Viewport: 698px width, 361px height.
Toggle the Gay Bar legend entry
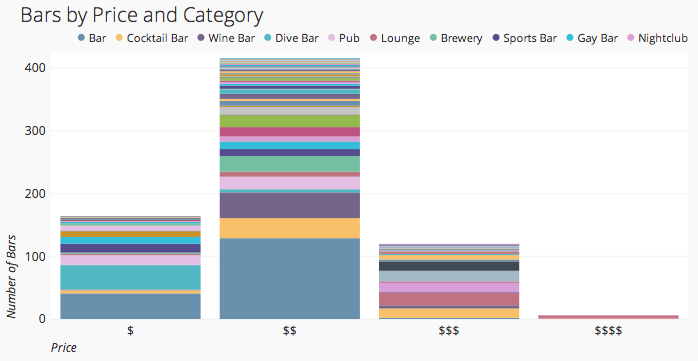(x=592, y=38)
